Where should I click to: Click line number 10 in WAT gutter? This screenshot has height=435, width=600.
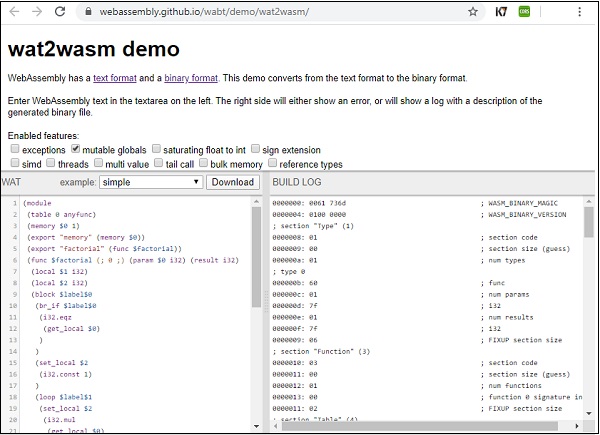pyautogui.click(x=13, y=306)
